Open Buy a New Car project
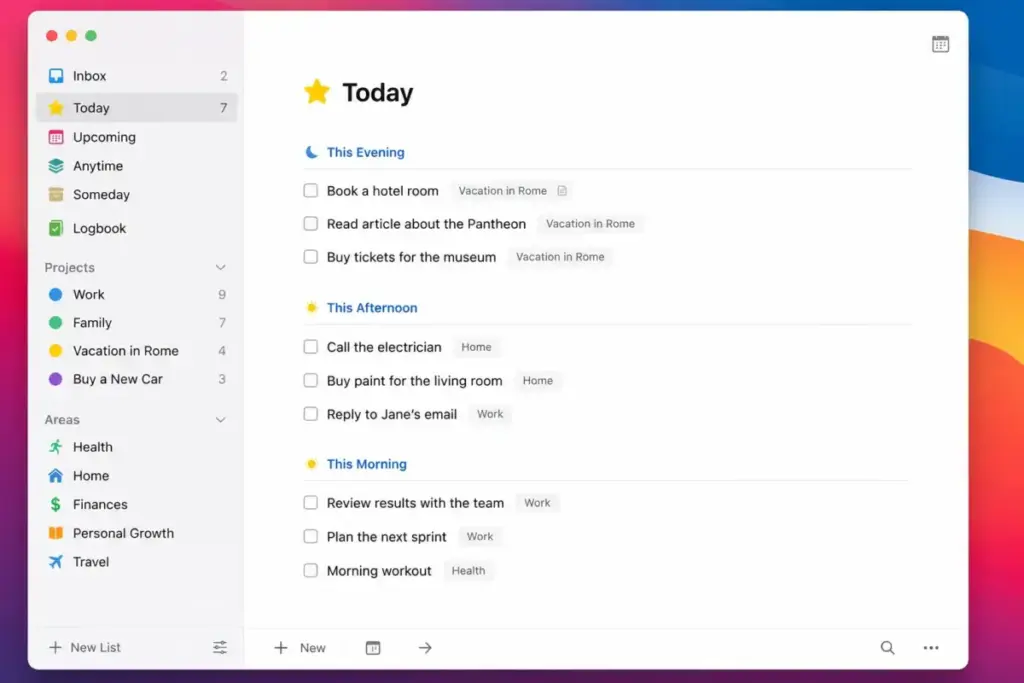Screen dimensions: 1024x683 tap(136, 379)
